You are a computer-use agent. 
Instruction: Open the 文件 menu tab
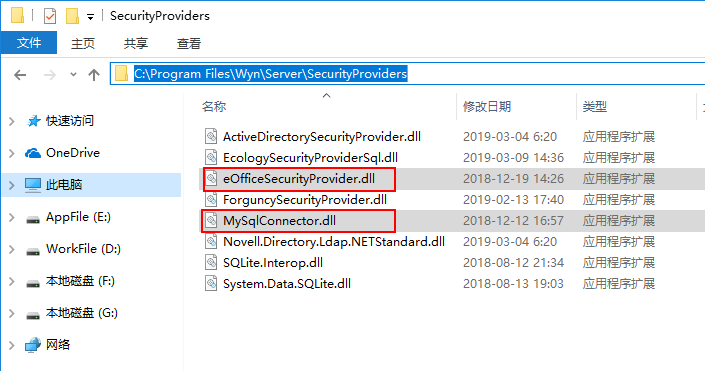coord(29,43)
